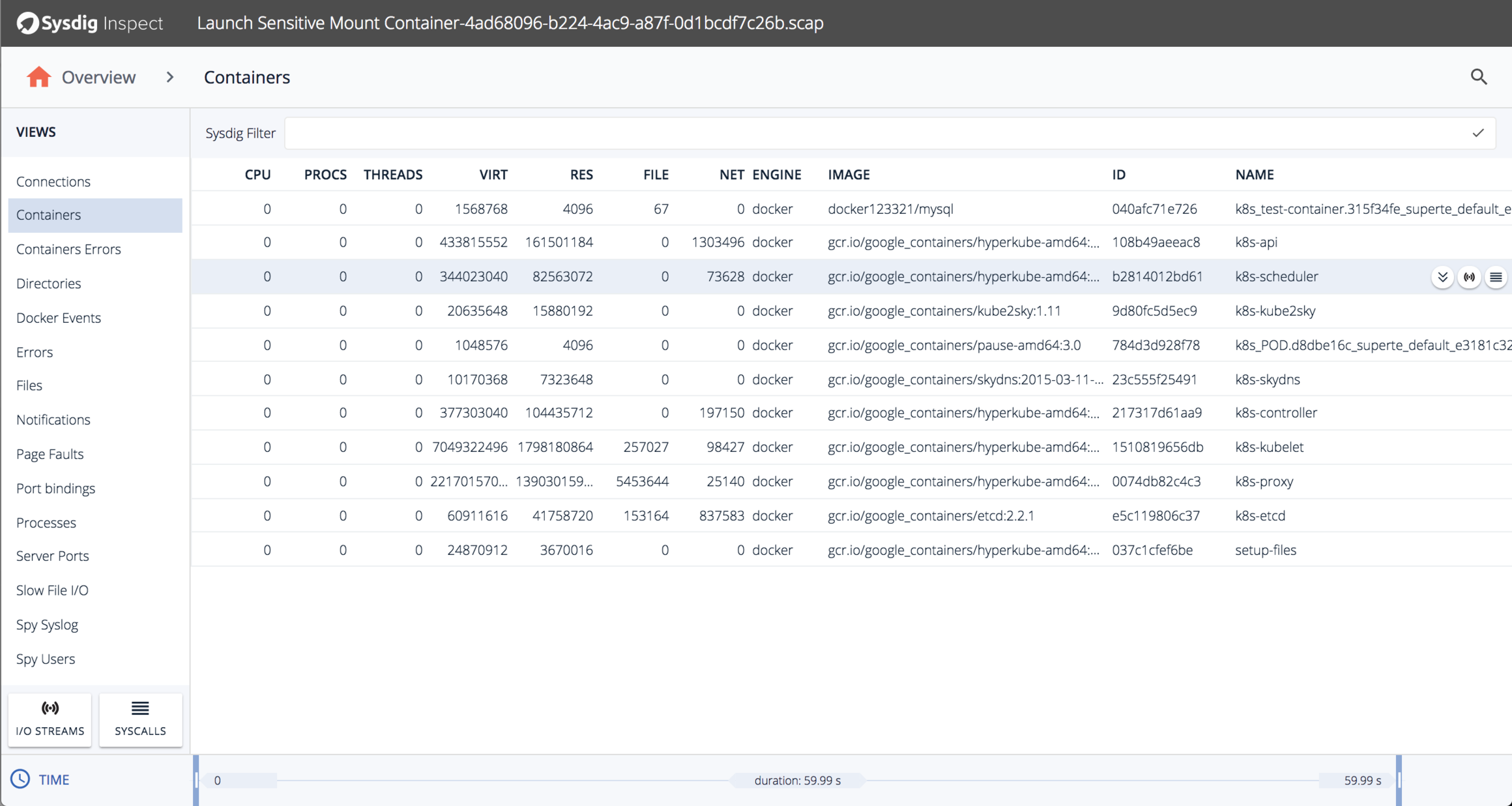1512x806 pixels.
Task: Click the right timeline end handle
Action: (x=1399, y=780)
